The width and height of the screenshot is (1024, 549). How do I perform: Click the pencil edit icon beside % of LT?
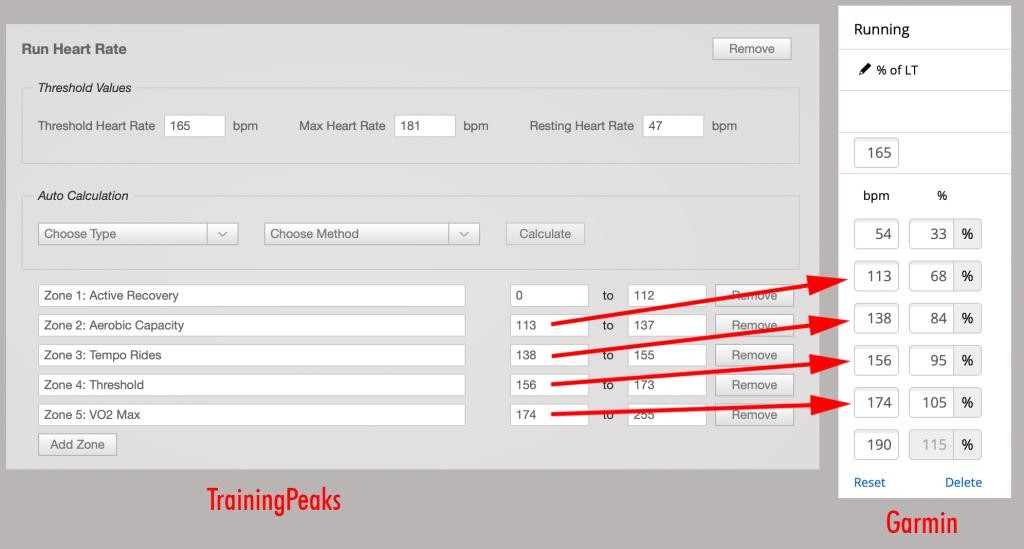[x=865, y=69]
